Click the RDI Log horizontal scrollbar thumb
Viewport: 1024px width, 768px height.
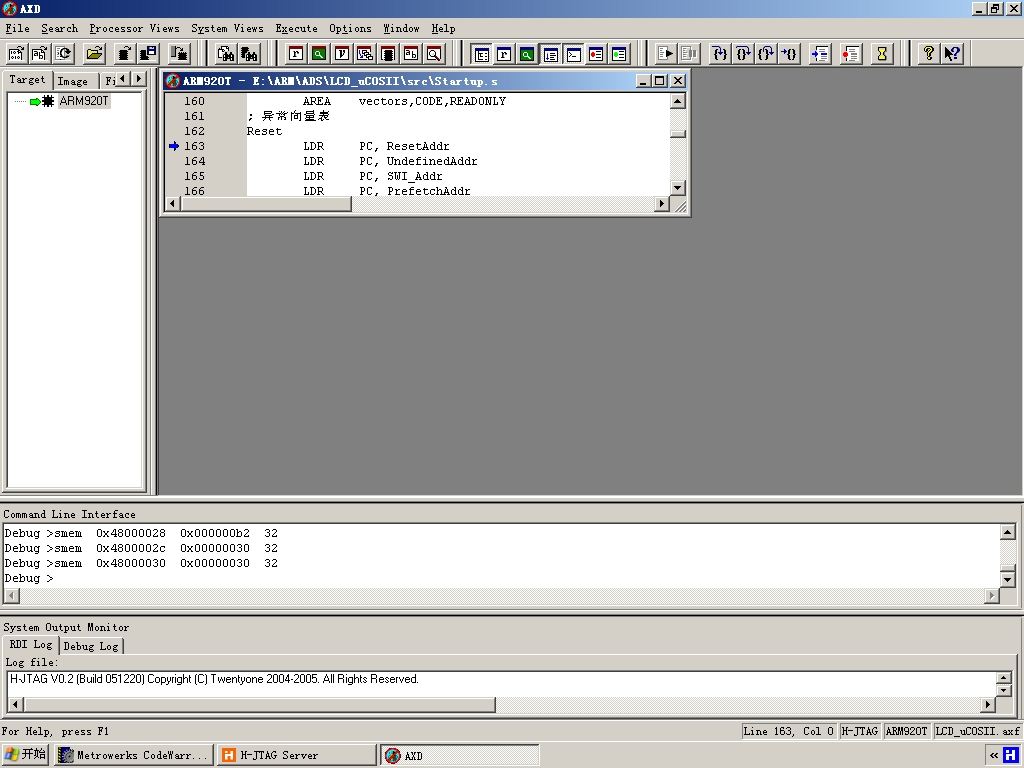[259, 705]
